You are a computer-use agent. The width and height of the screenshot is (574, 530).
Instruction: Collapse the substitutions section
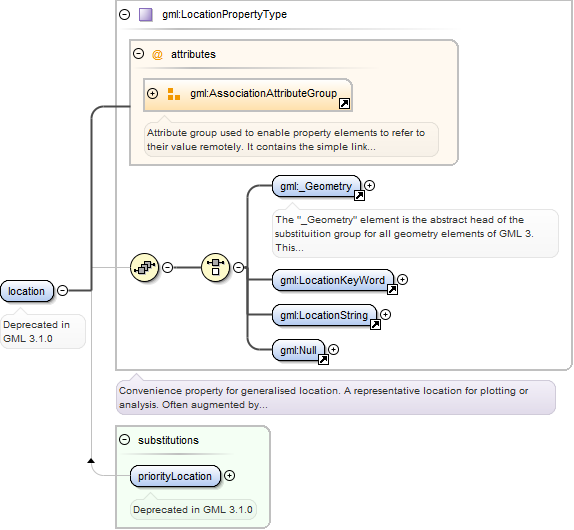(x=124, y=440)
